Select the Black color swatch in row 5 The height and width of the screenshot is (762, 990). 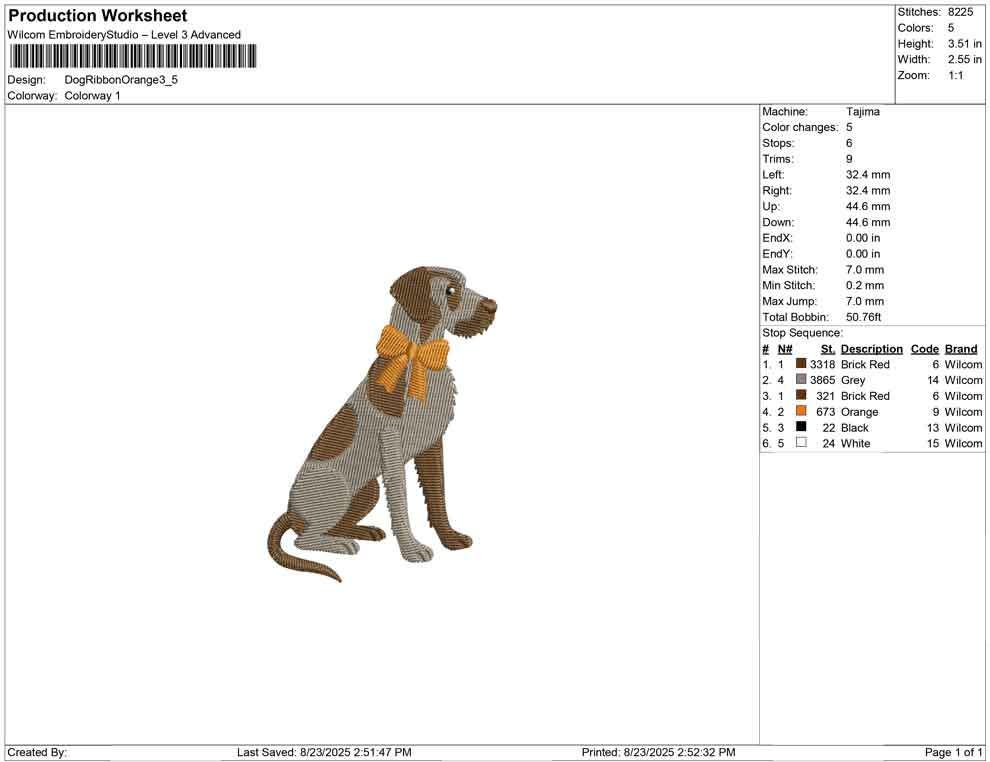coord(800,427)
